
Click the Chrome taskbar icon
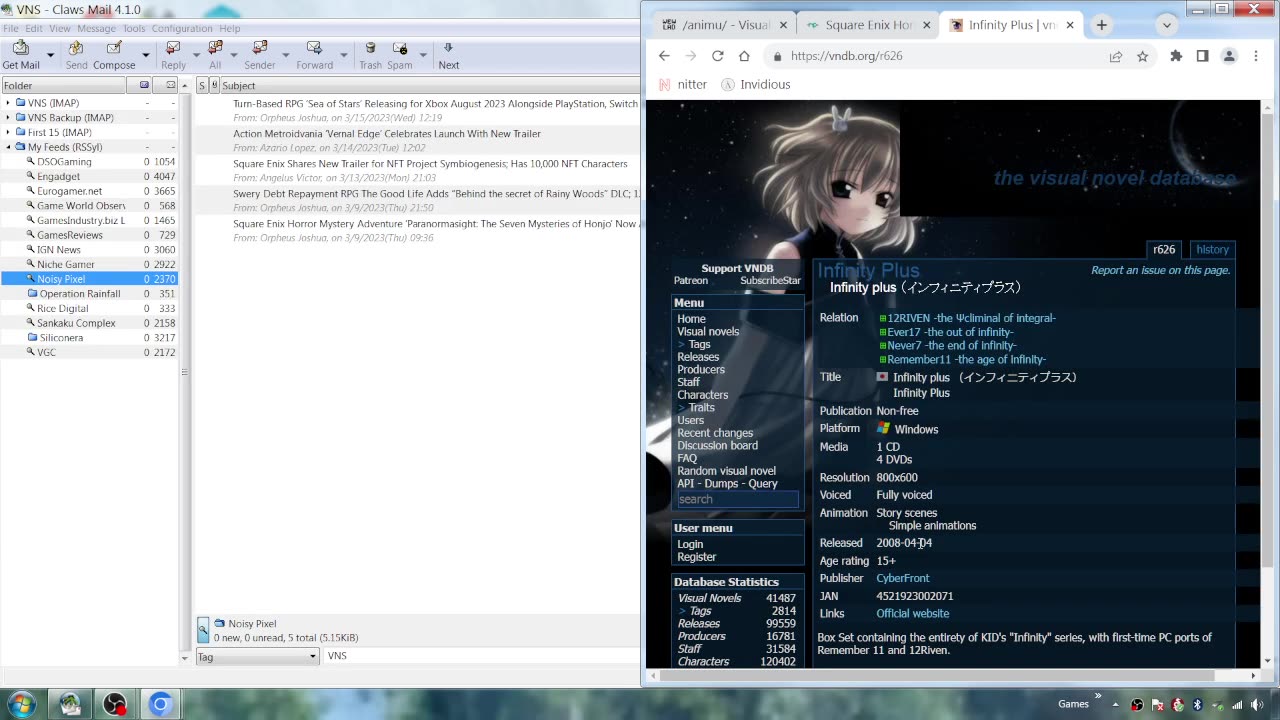[x=160, y=704]
